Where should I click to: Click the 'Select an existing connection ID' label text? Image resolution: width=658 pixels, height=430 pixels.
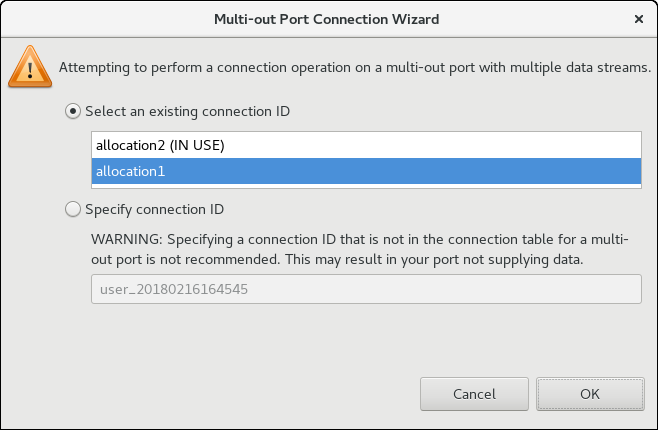(x=188, y=111)
